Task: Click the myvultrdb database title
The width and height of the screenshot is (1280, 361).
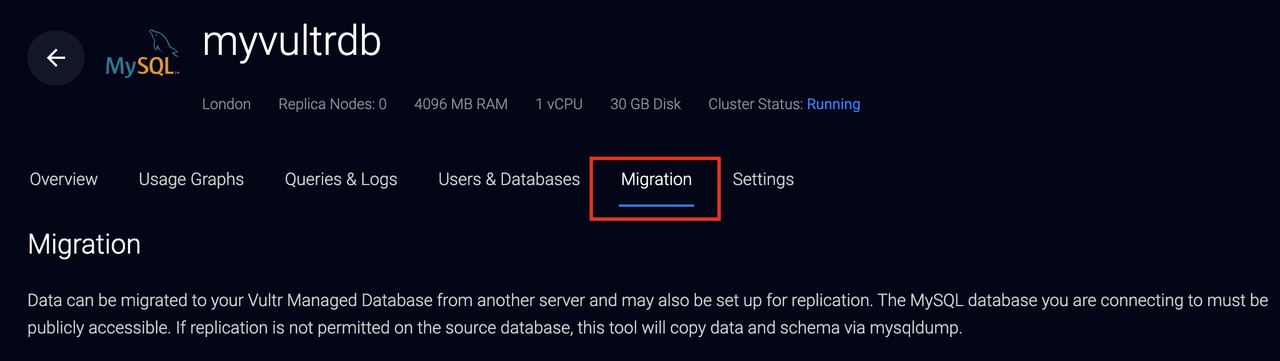Action: pos(291,42)
